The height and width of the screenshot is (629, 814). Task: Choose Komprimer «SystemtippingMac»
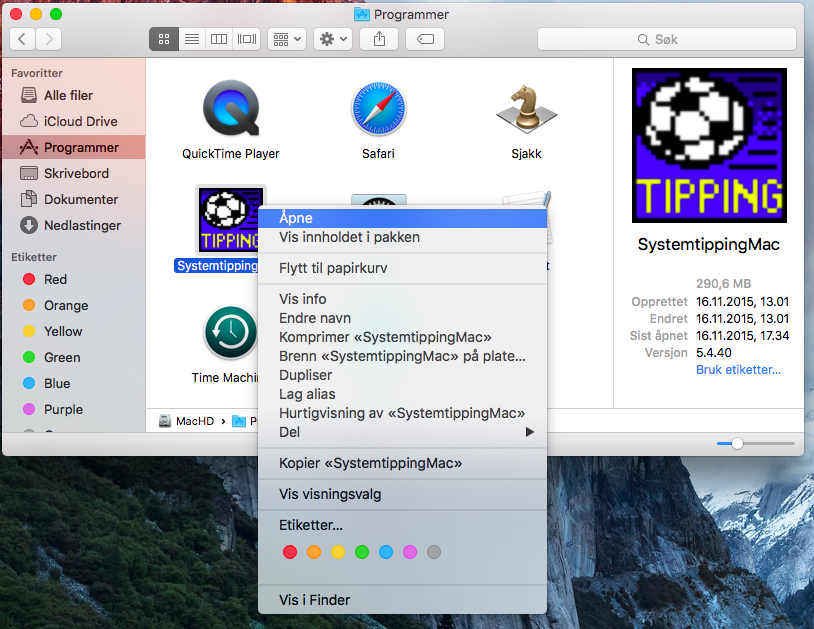click(x=402, y=337)
